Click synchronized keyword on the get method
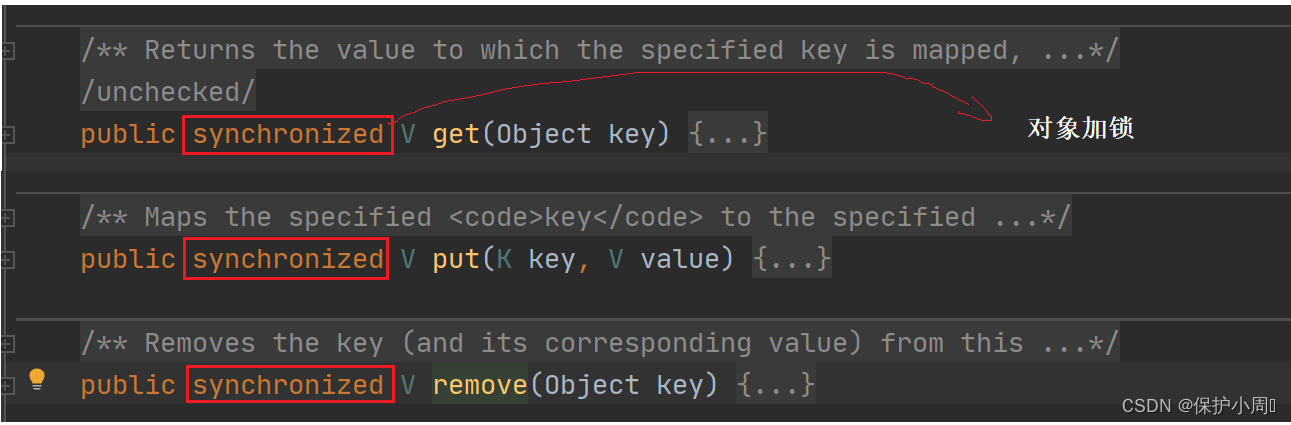1291x425 pixels. pyautogui.click(x=288, y=134)
